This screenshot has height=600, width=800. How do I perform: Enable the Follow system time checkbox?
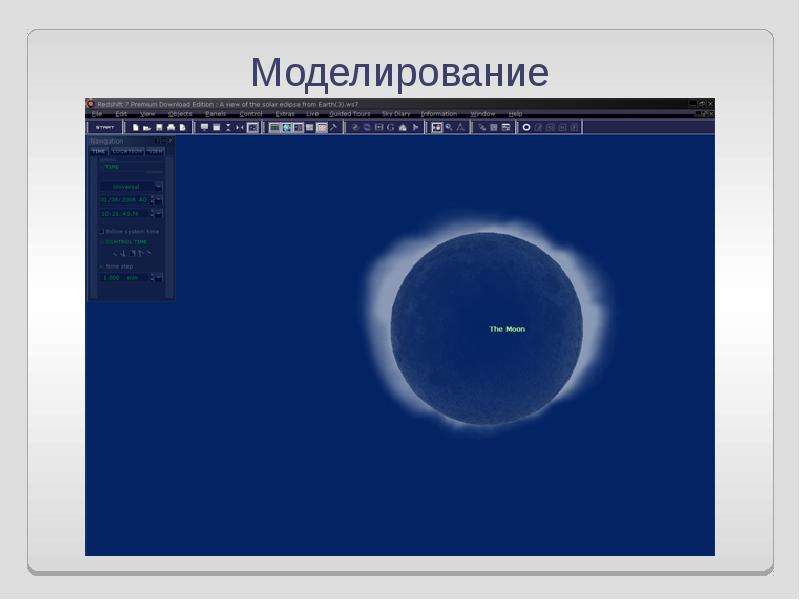point(101,232)
